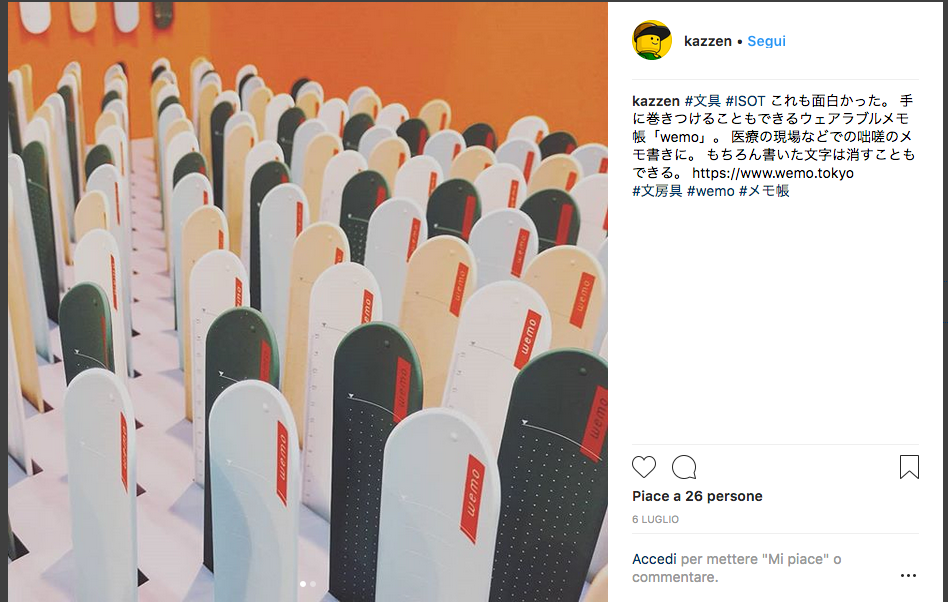This screenshot has height=602, width=948.
Task: Select the second carousel dot indicator
Action: 313,584
